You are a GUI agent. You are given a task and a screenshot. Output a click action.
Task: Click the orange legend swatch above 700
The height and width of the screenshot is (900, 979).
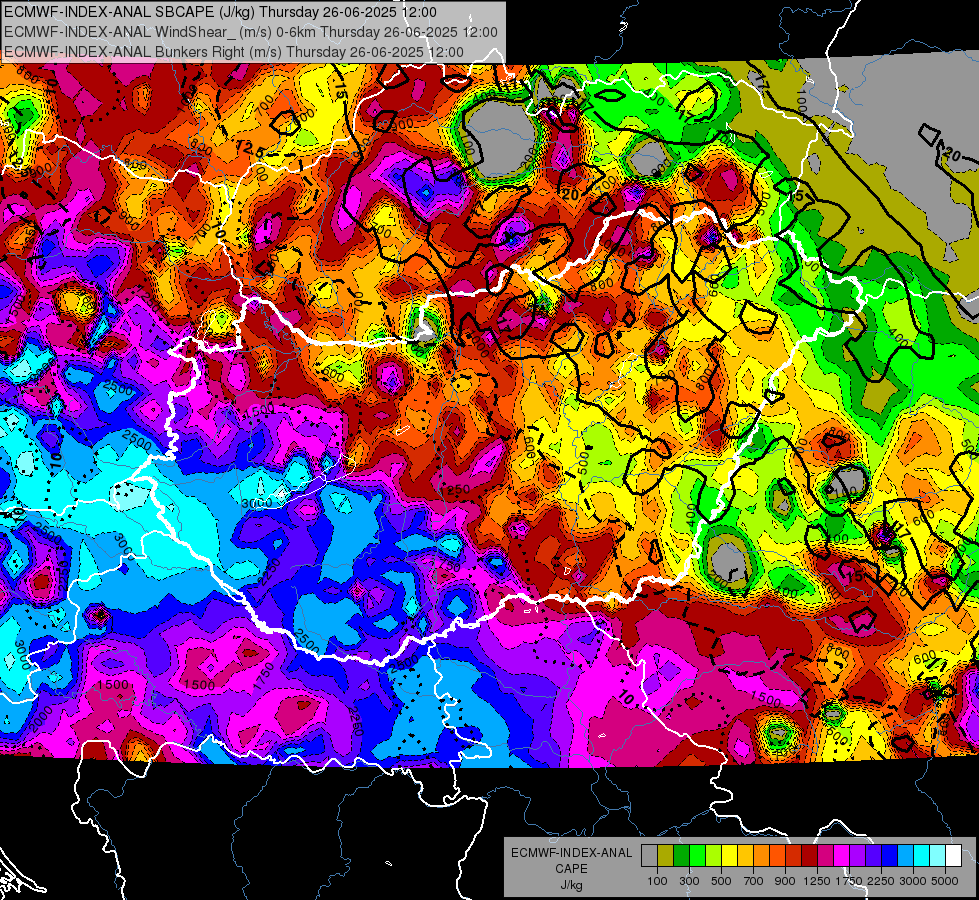(762, 856)
